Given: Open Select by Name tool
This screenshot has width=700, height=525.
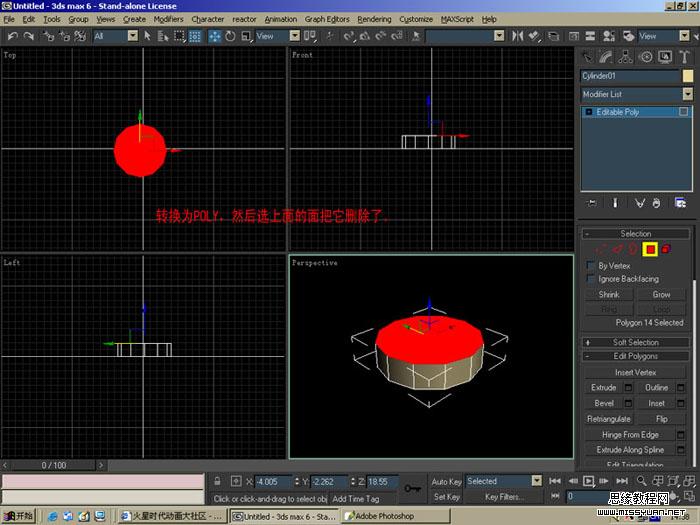Looking at the screenshot, I should 163,36.
